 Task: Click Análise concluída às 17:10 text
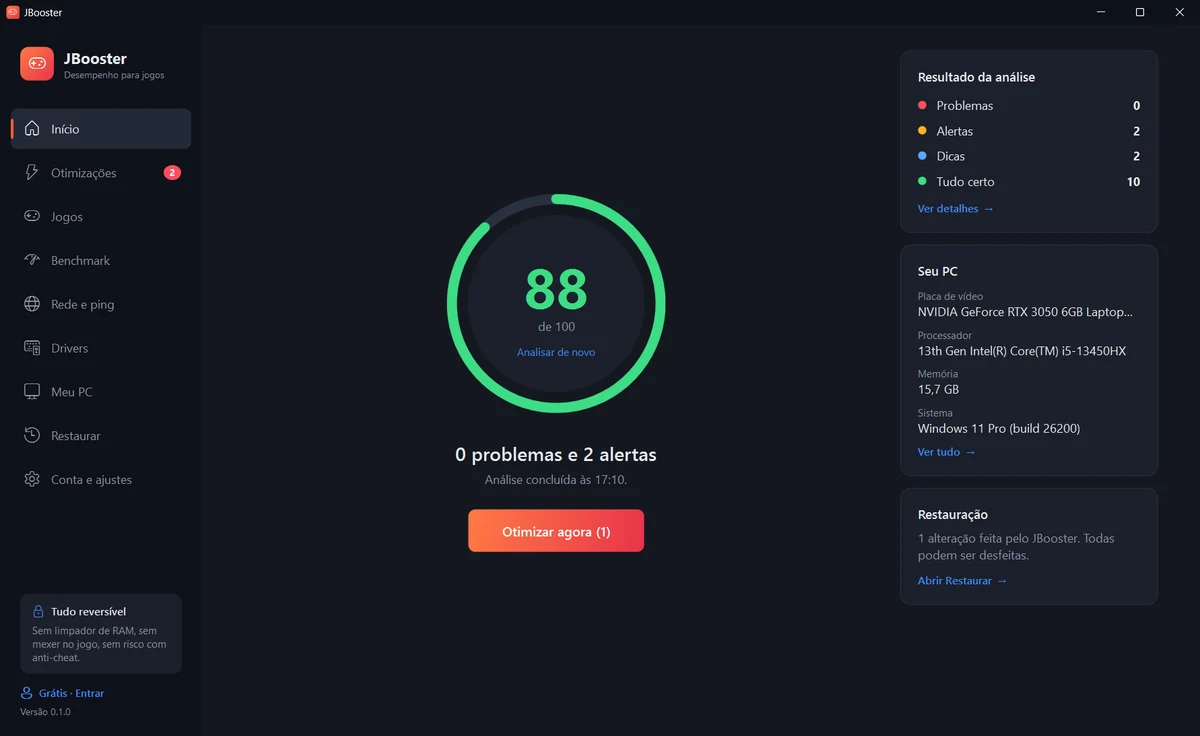(556, 480)
